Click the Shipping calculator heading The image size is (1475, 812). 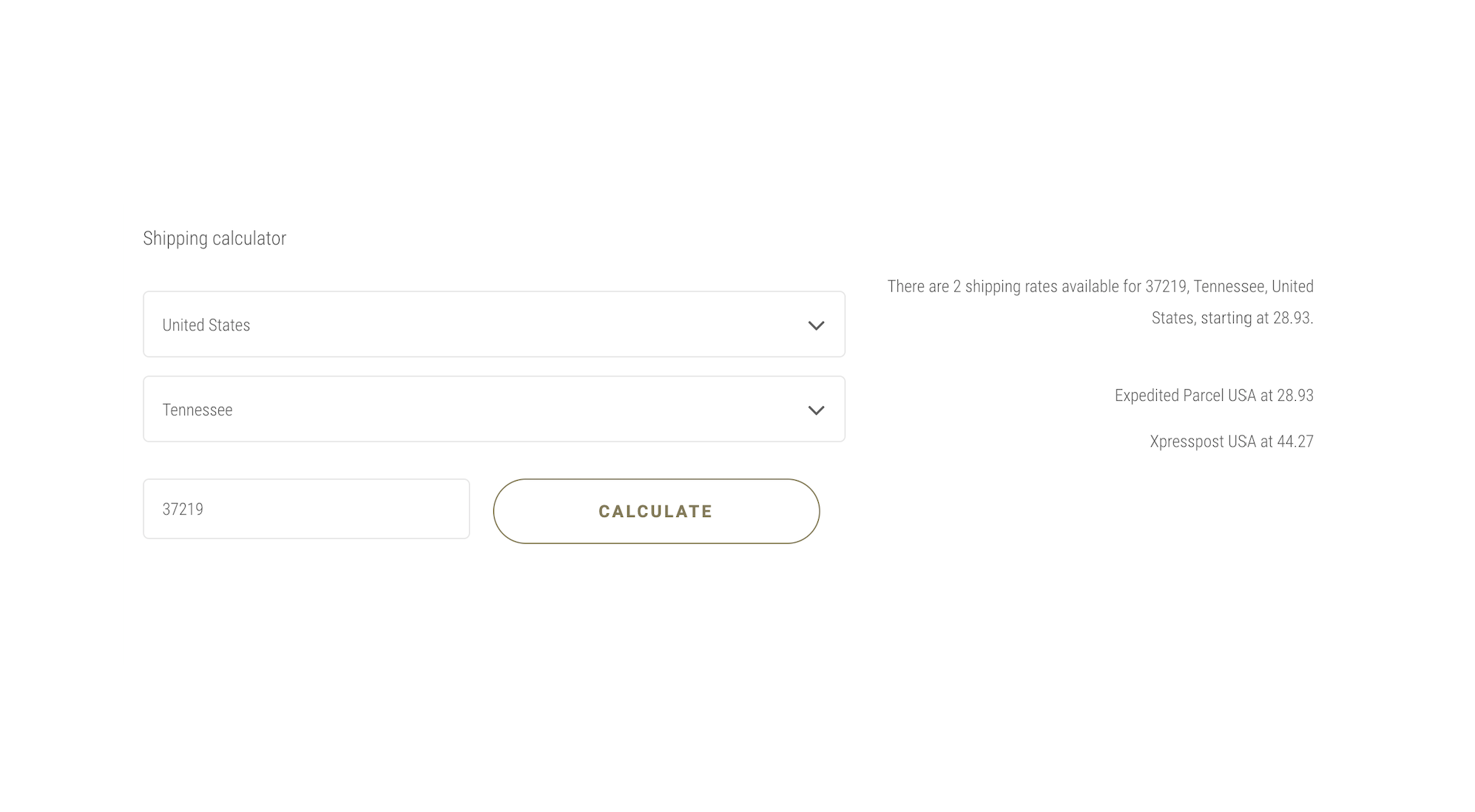pos(215,237)
